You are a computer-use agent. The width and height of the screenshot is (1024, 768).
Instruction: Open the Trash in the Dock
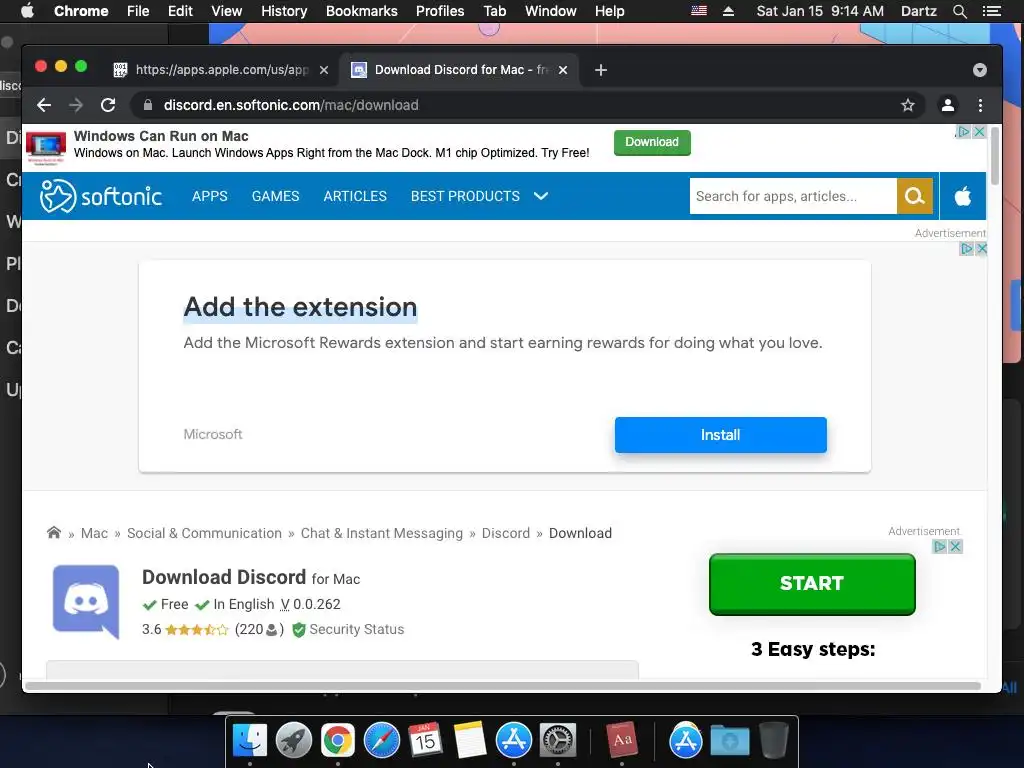[774, 740]
